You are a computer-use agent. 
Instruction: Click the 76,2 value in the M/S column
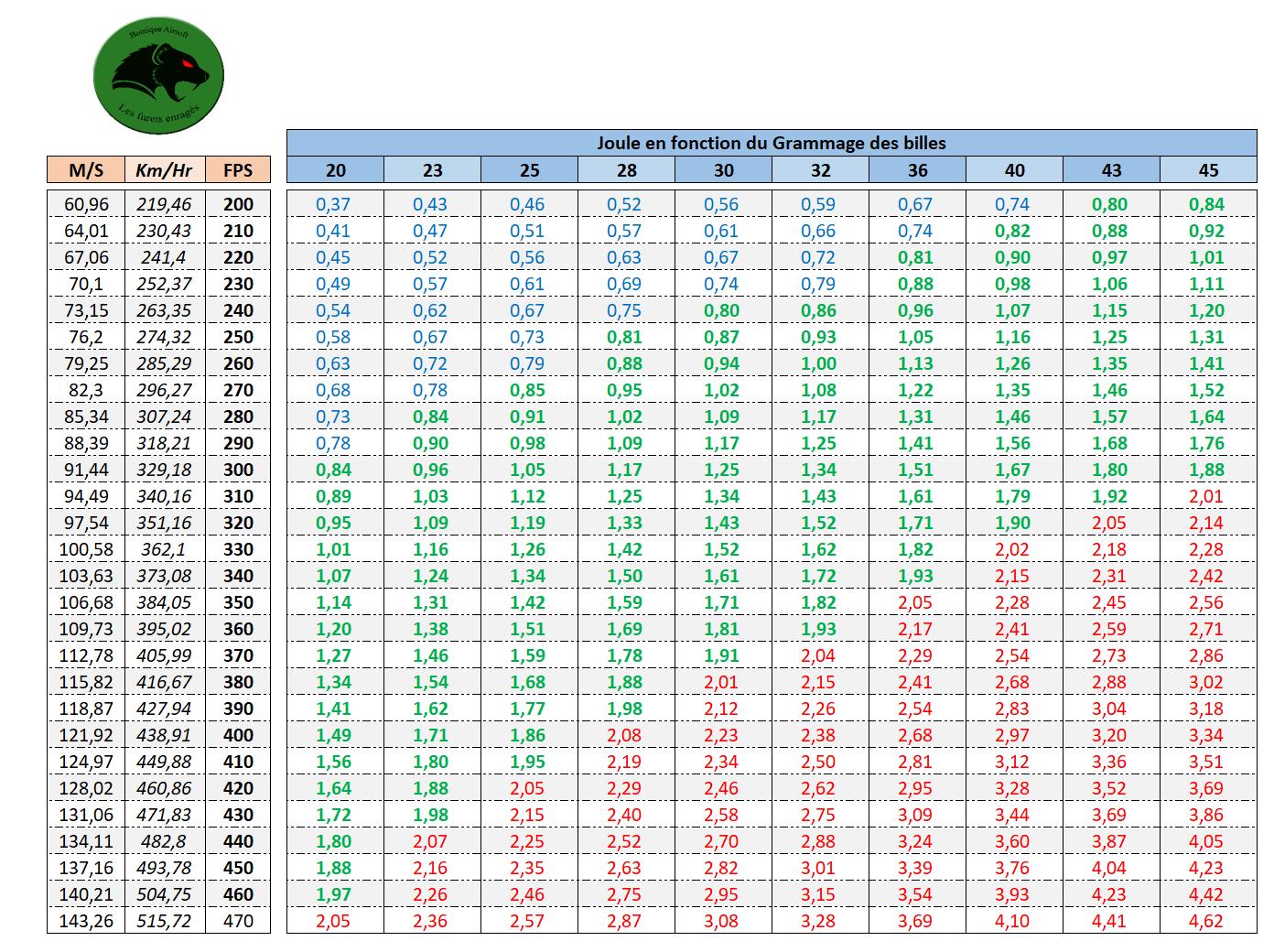point(86,337)
